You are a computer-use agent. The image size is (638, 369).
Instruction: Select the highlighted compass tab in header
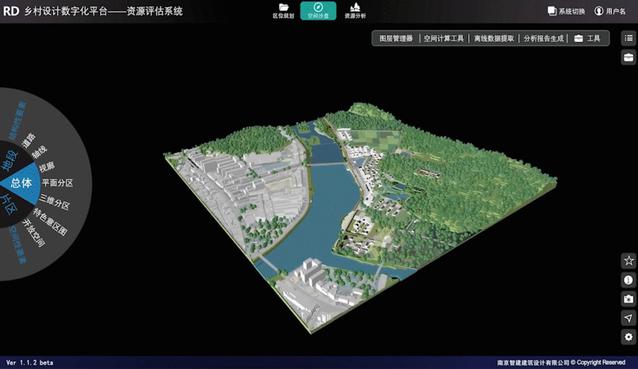pos(318,11)
